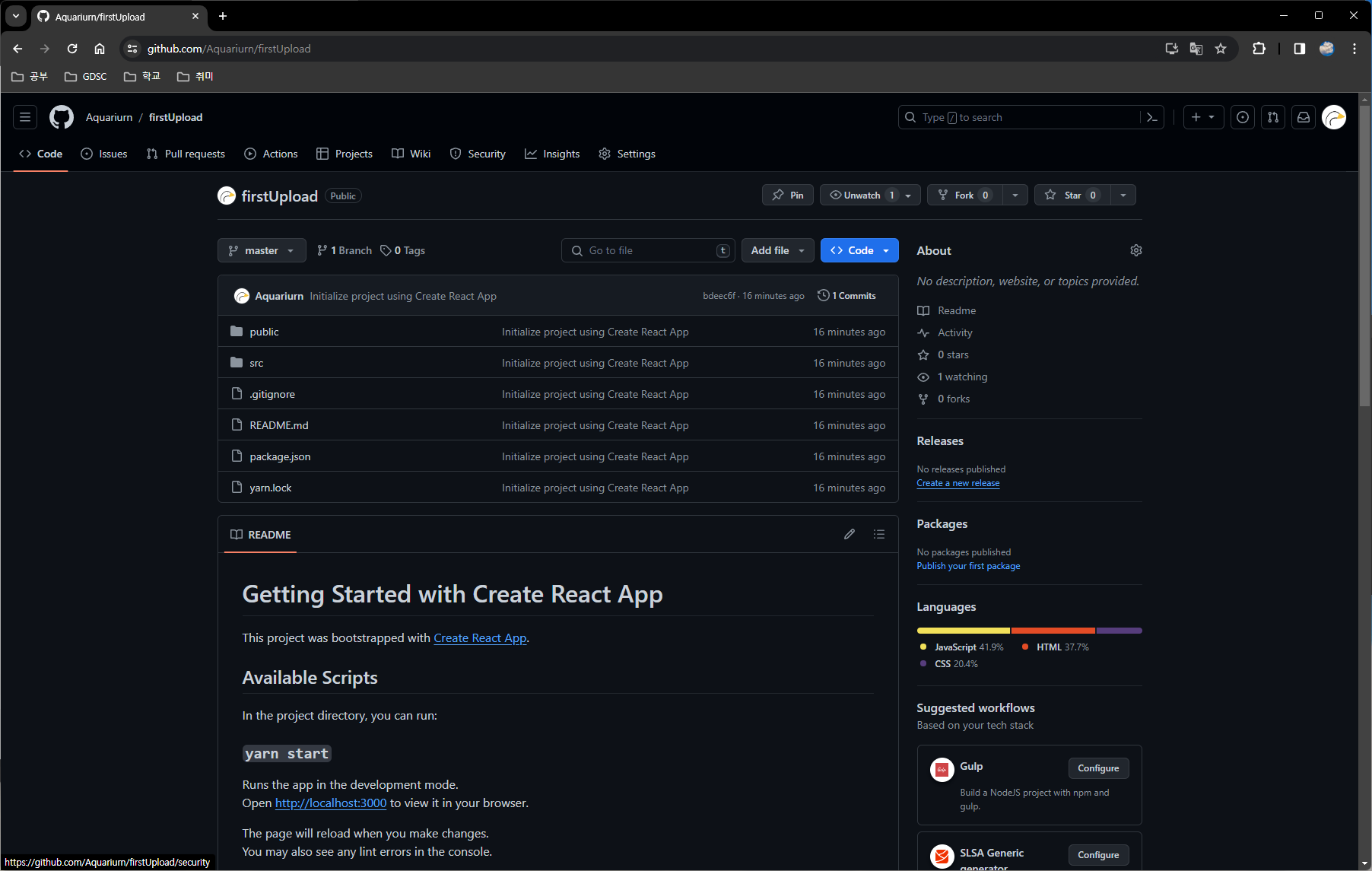The height and width of the screenshot is (871, 1372).
Task: Open Chrome extensions puzzle icon
Action: [1259, 49]
